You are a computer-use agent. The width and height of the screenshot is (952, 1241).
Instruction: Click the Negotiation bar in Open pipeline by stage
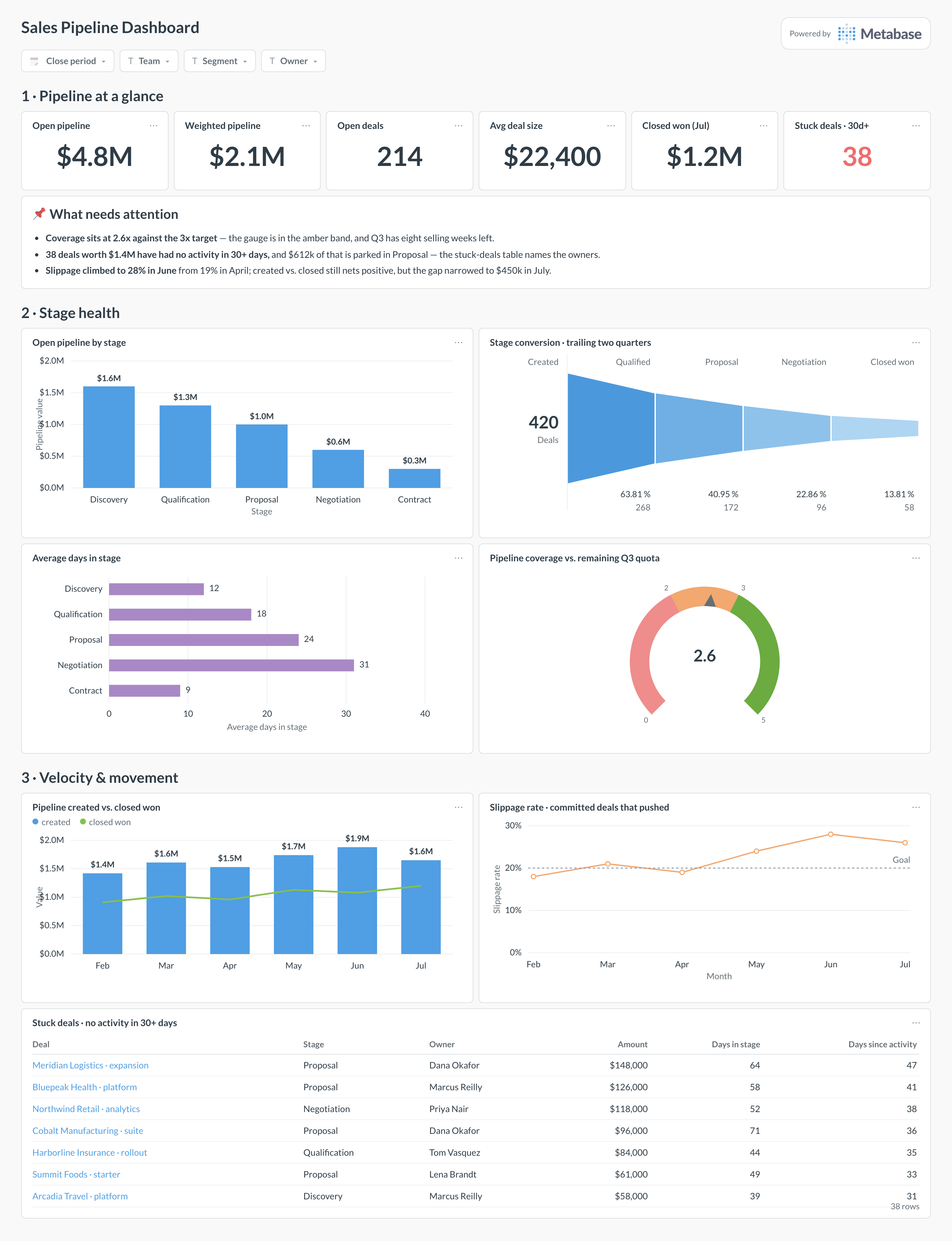tap(338, 469)
